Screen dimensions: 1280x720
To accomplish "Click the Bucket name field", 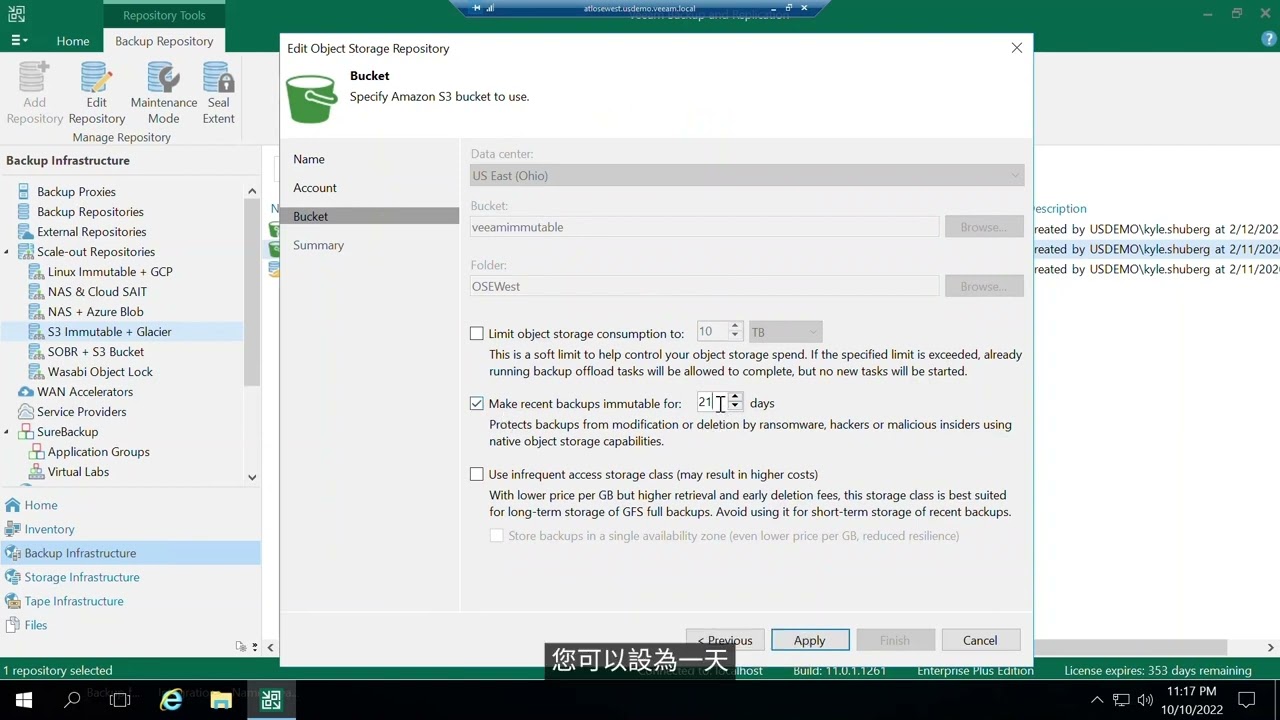I will pos(704,227).
